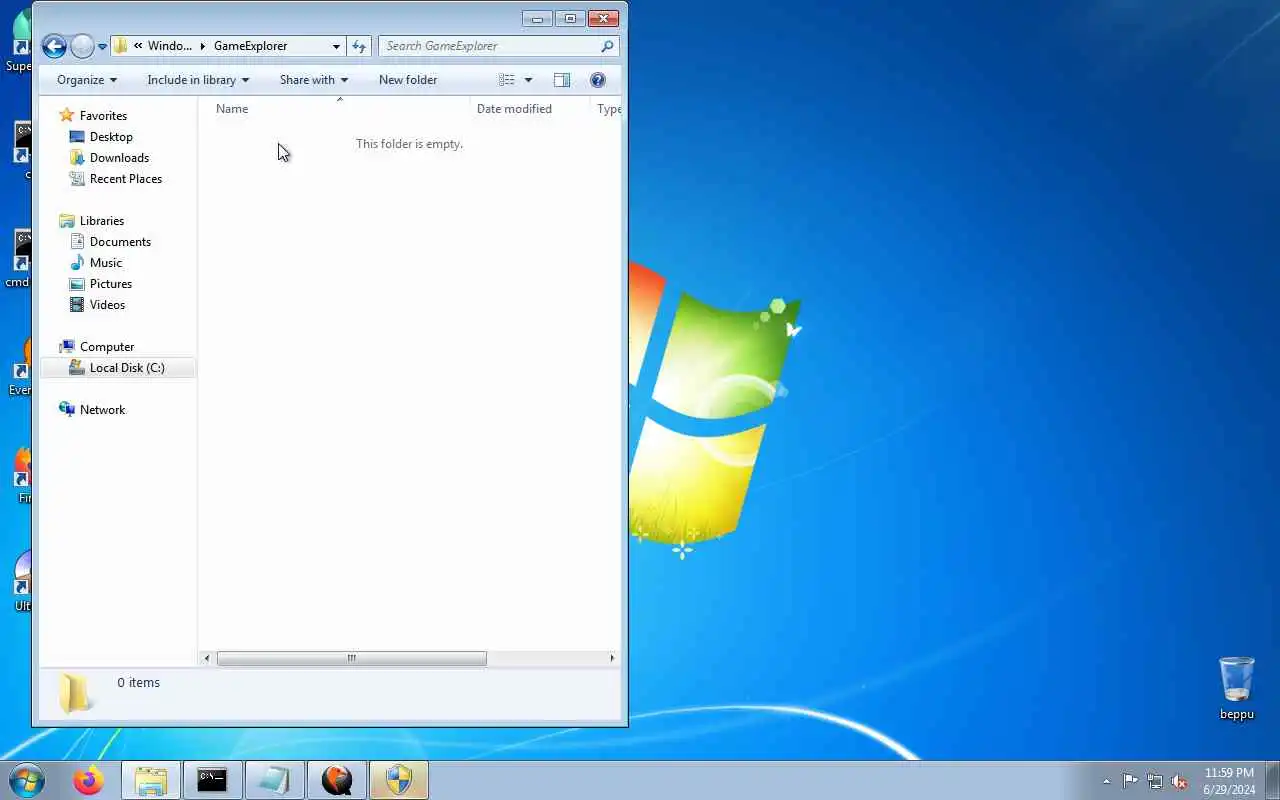Select Network in navigation pane
The image size is (1280, 800).
[102, 410]
